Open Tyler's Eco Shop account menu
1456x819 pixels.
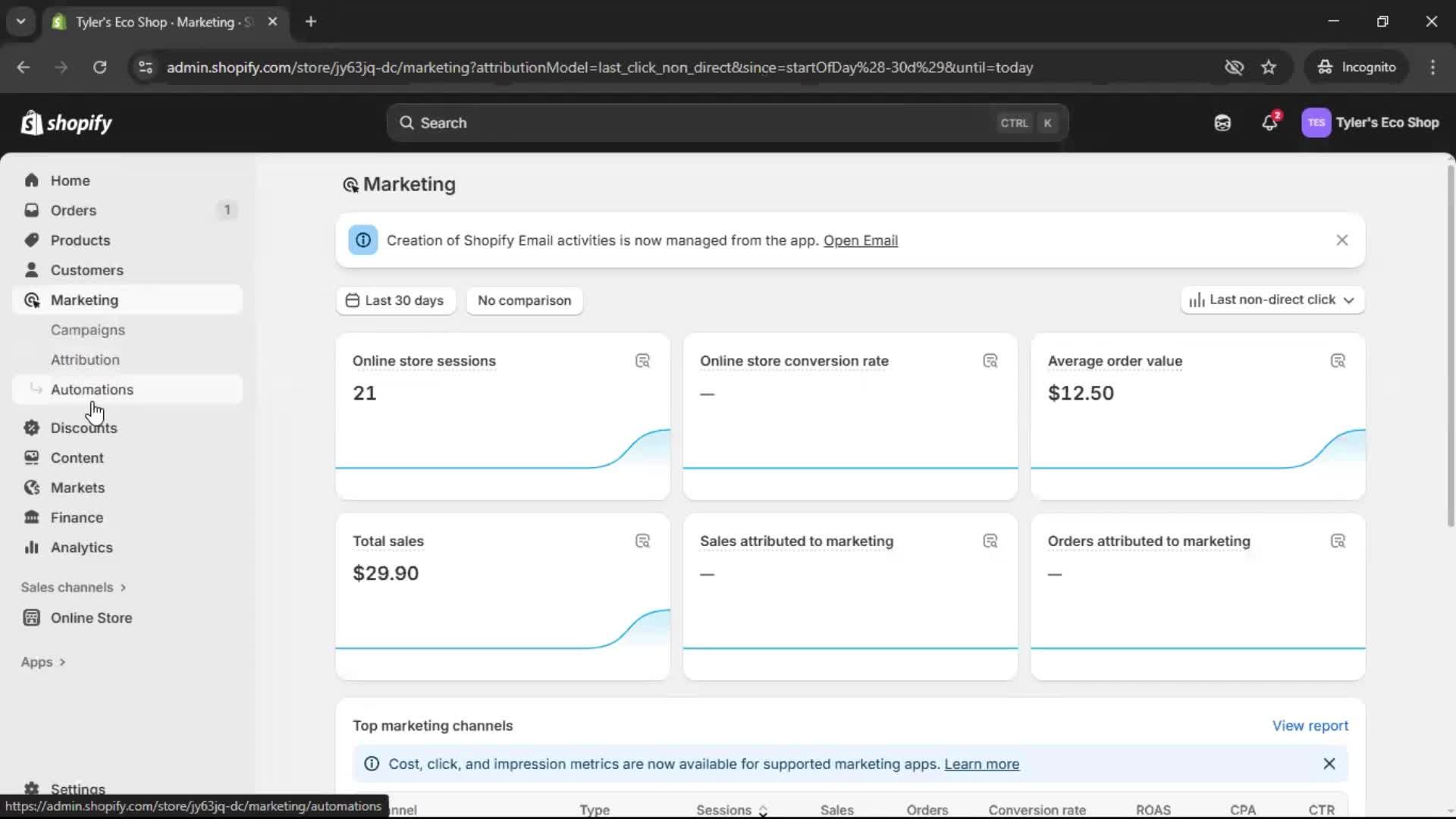pos(1370,123)
